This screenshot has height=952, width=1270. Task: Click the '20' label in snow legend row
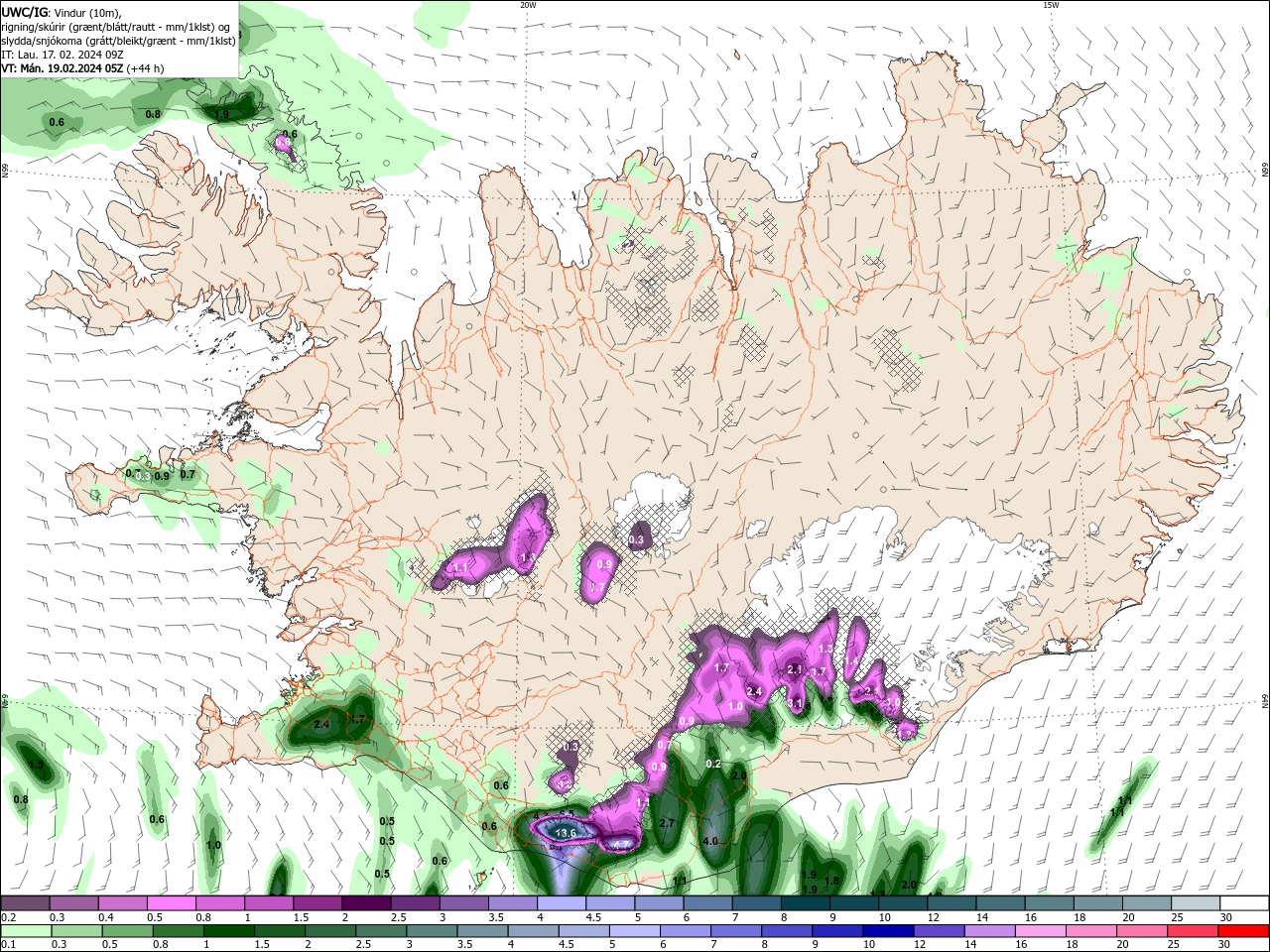(1127, 917)
